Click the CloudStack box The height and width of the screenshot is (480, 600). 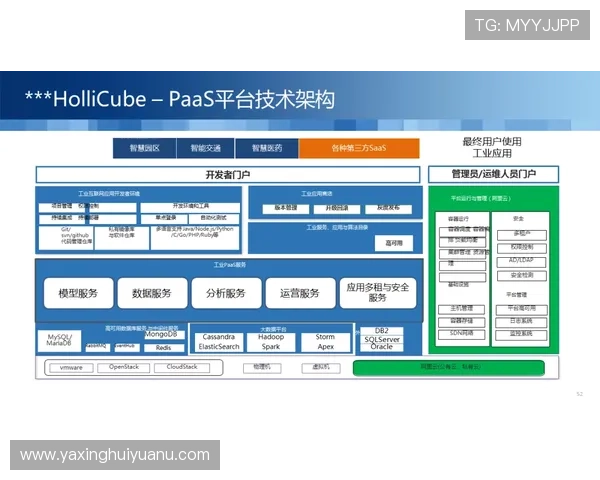(x=182, y=368)
